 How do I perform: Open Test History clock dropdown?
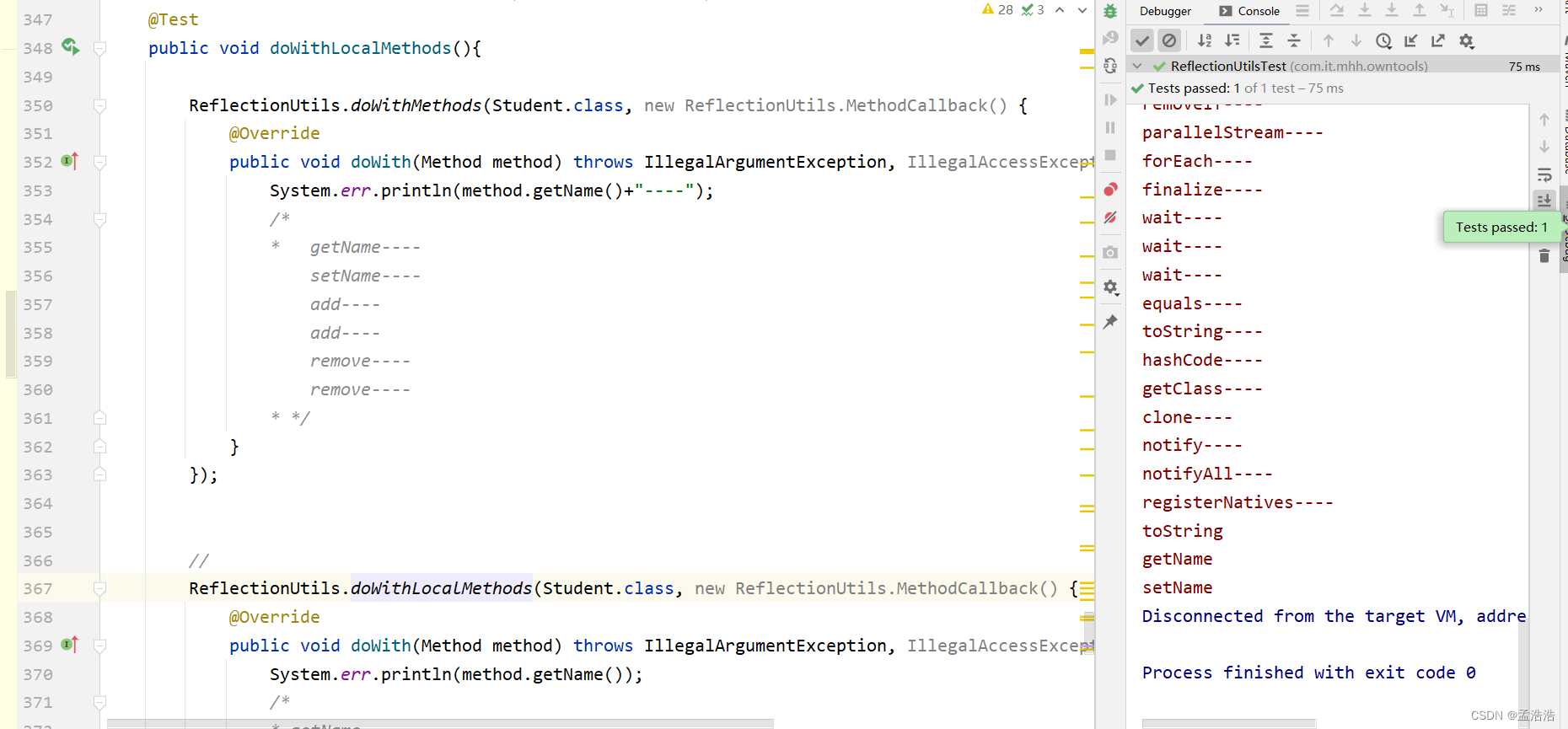(x=1384, y=40)
